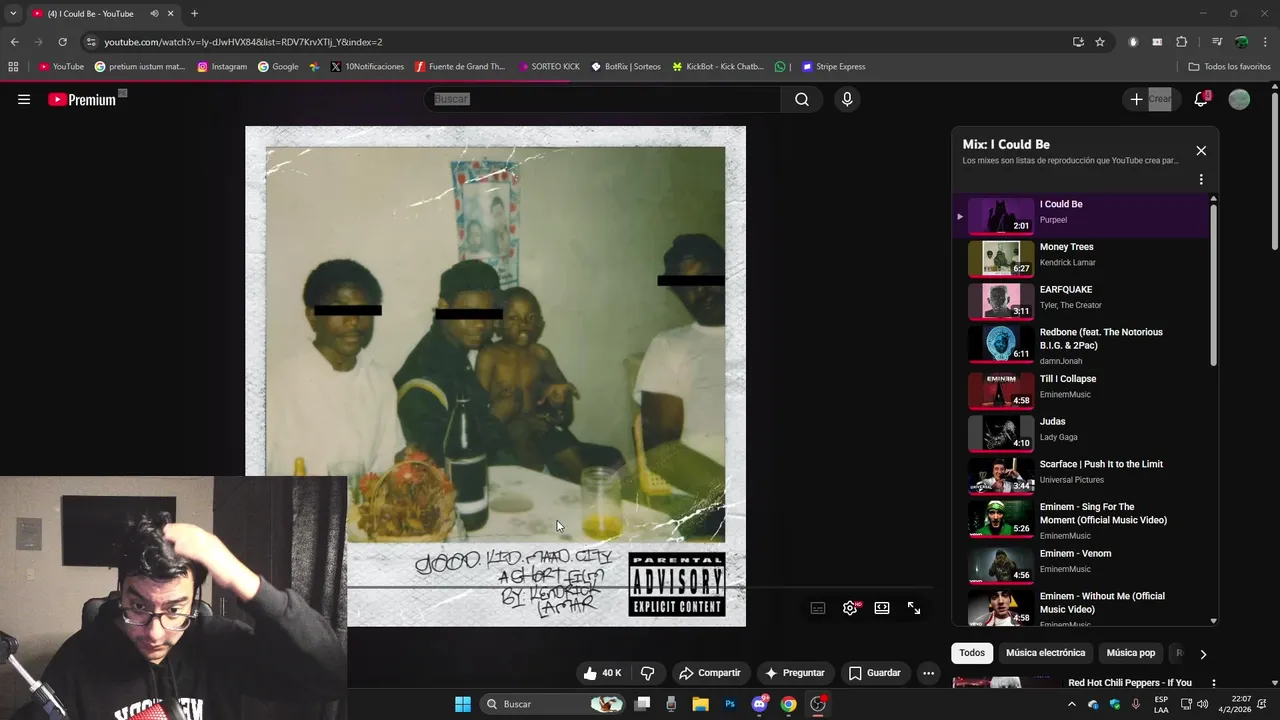Viewport: 1280px width, 720px height.
Task: Click the Preguntar button
Action: (795, 673)
